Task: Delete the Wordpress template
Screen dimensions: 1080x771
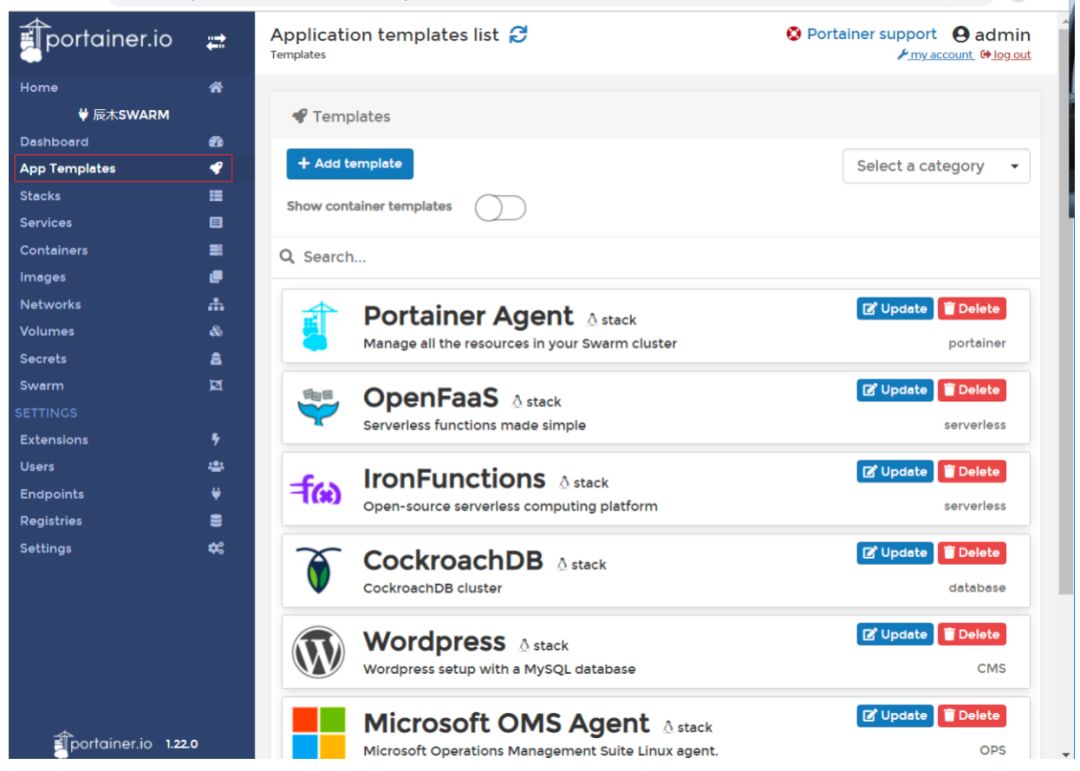Action: pos(972,635)
